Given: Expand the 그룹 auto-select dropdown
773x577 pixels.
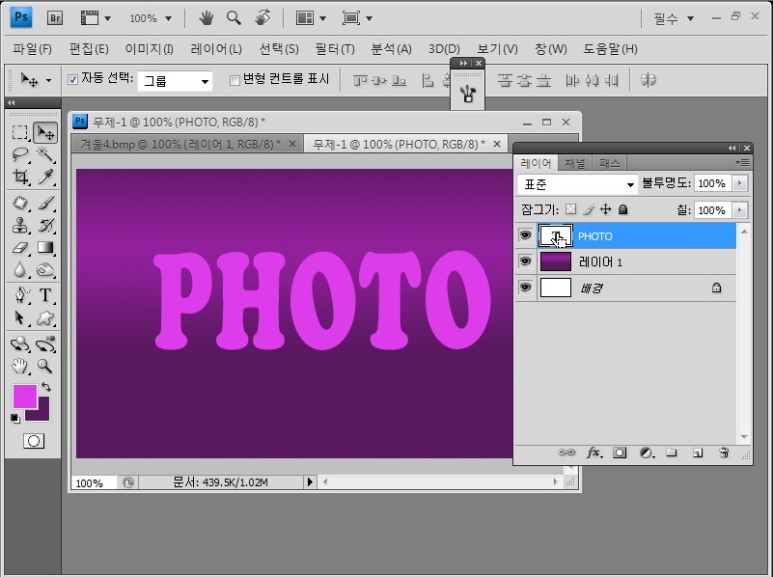Looking at the screenshot, I should (x=175, y=81).
